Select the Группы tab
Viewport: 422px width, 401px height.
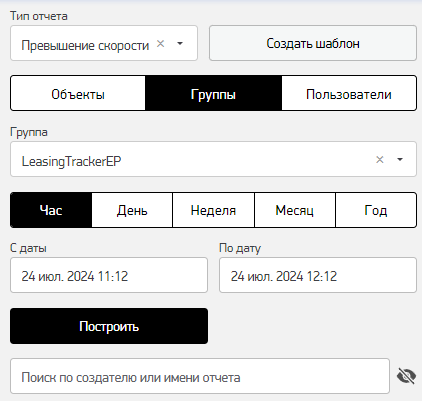[x=213, y=93]
